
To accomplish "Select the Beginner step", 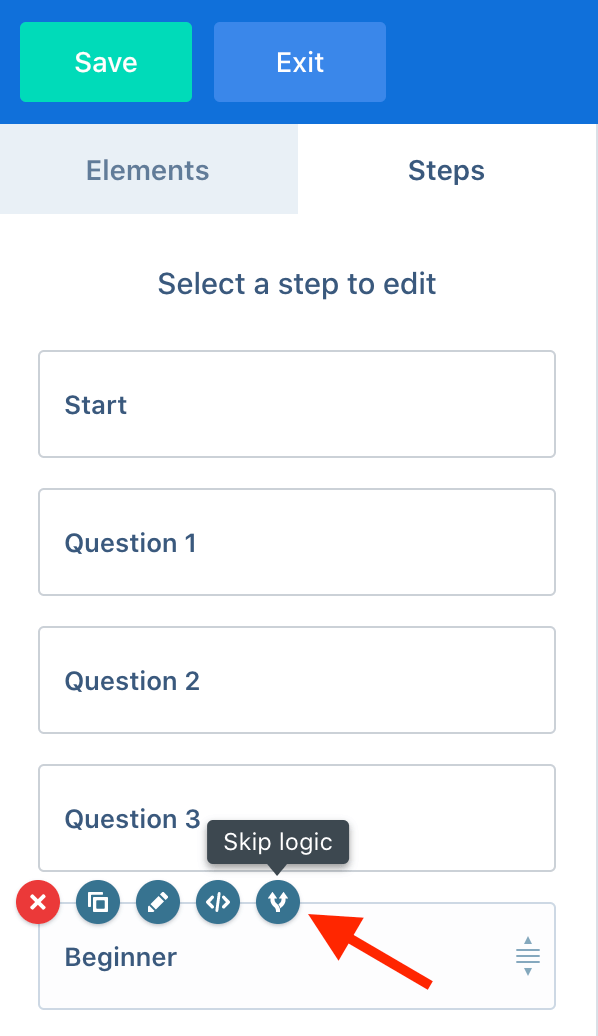I will (297, 956).
